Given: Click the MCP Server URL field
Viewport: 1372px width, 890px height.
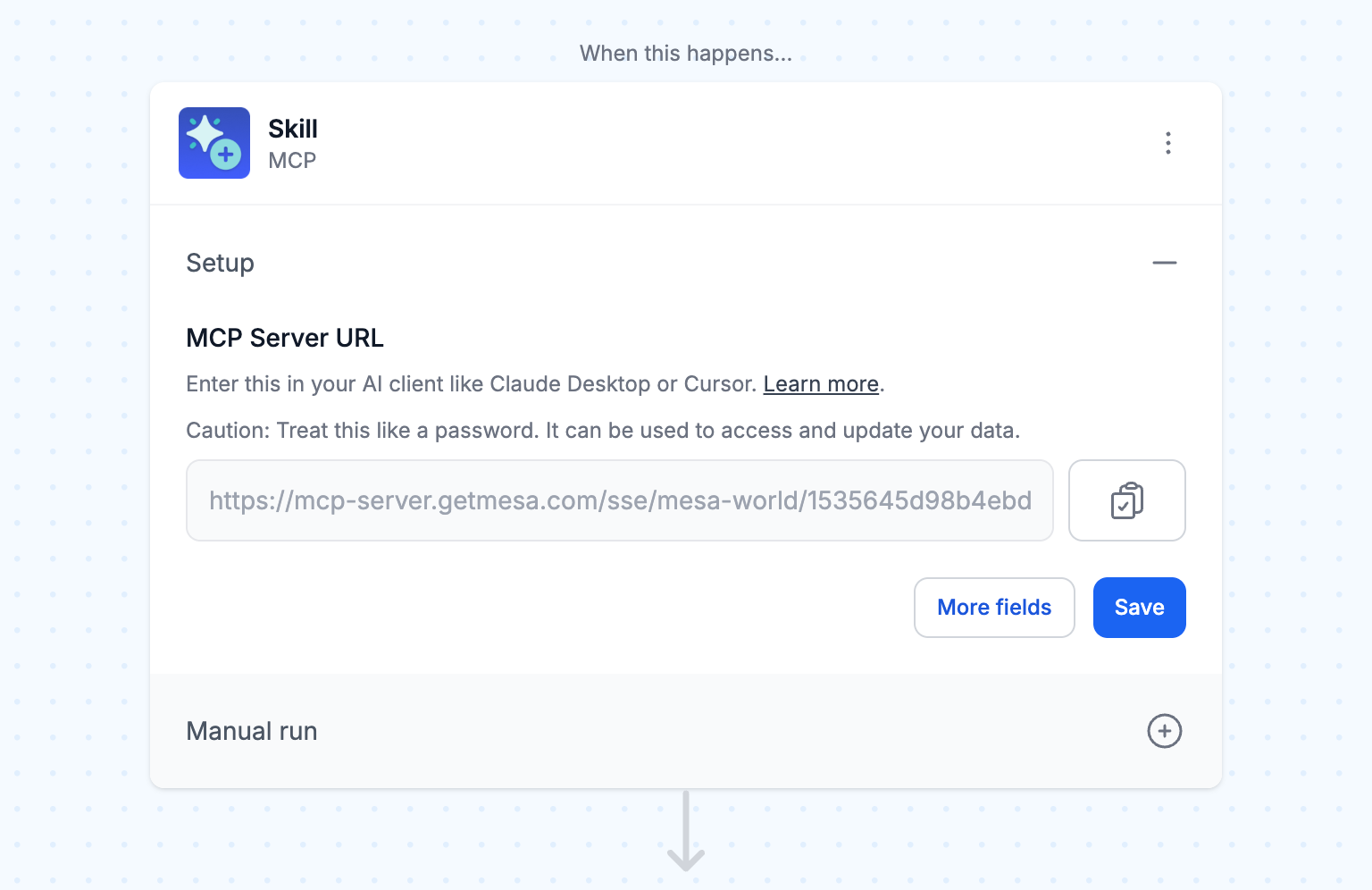Looking at the screenshot, I should pyautogui.click(x=620, y=500).
